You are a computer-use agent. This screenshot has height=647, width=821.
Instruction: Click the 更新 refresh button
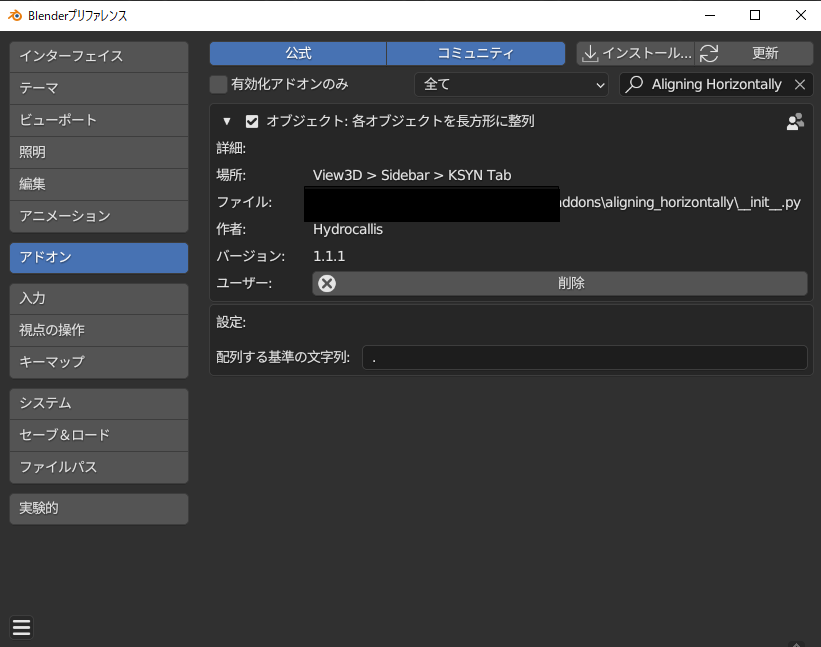(x=754, y=53)
